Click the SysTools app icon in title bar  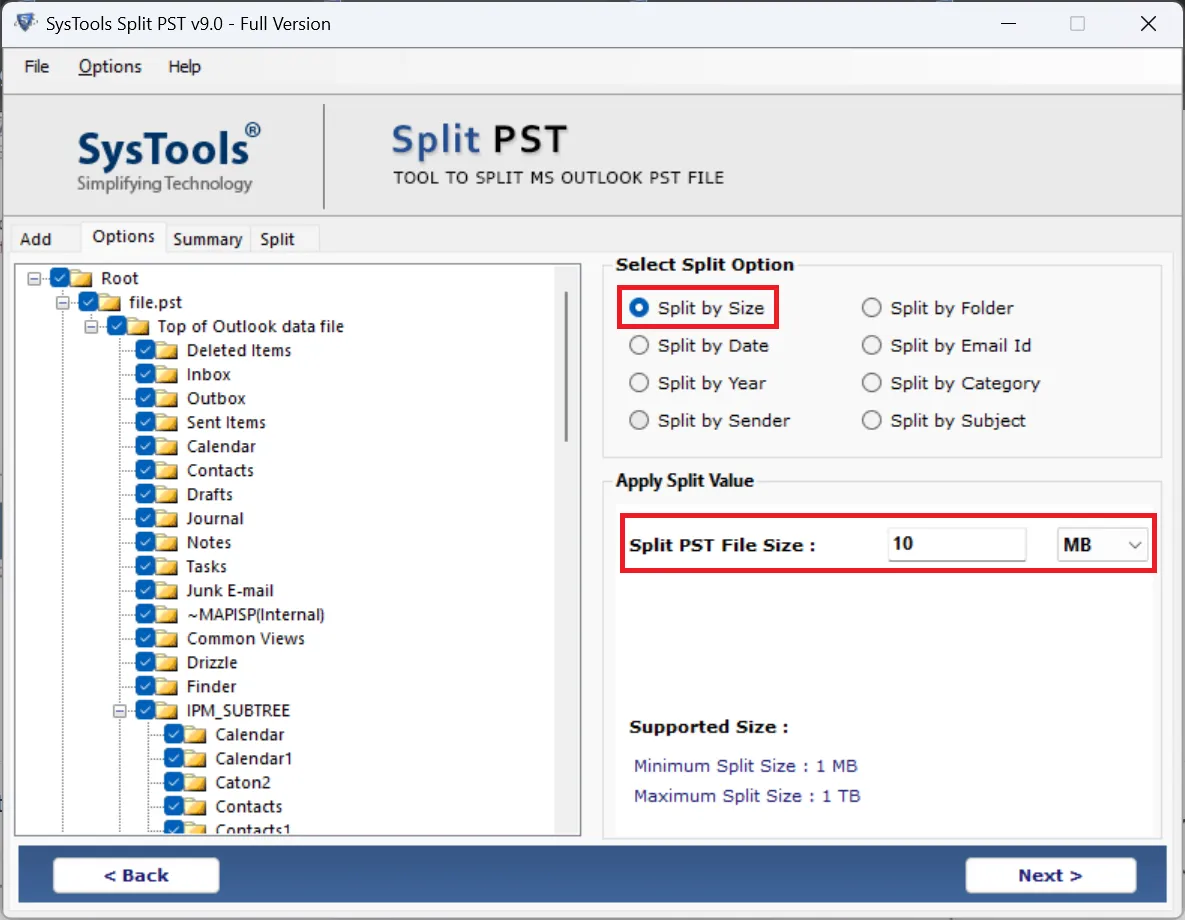(x=26, y=23)
